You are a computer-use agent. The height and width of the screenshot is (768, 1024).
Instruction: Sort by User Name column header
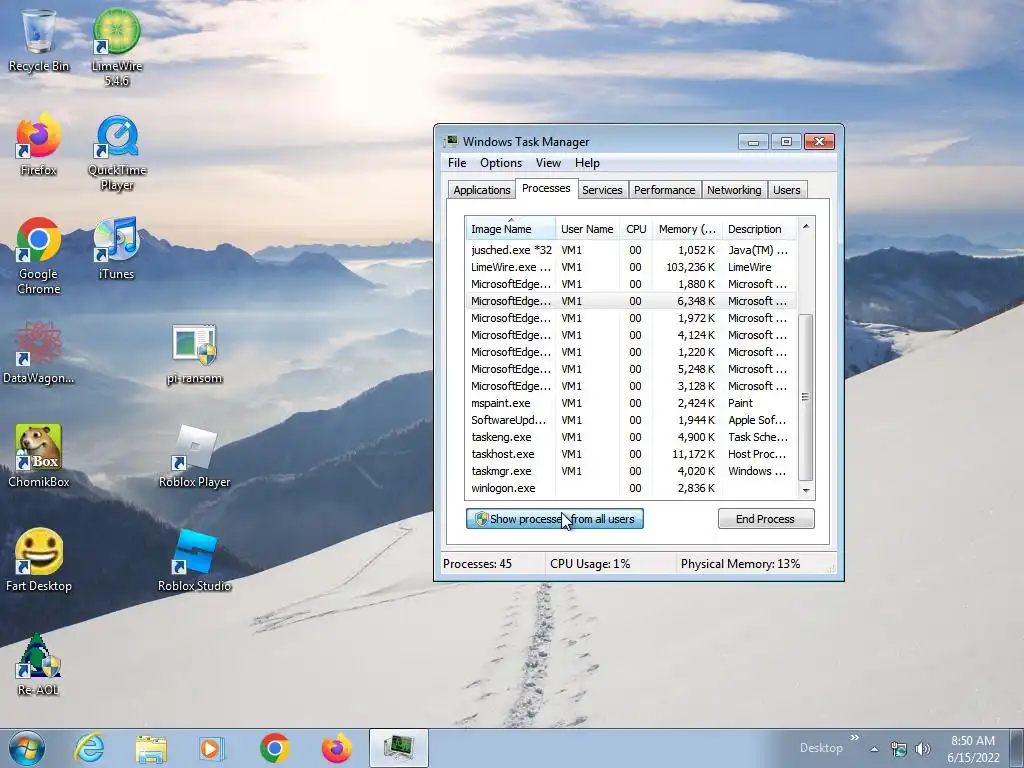point(587,229)
